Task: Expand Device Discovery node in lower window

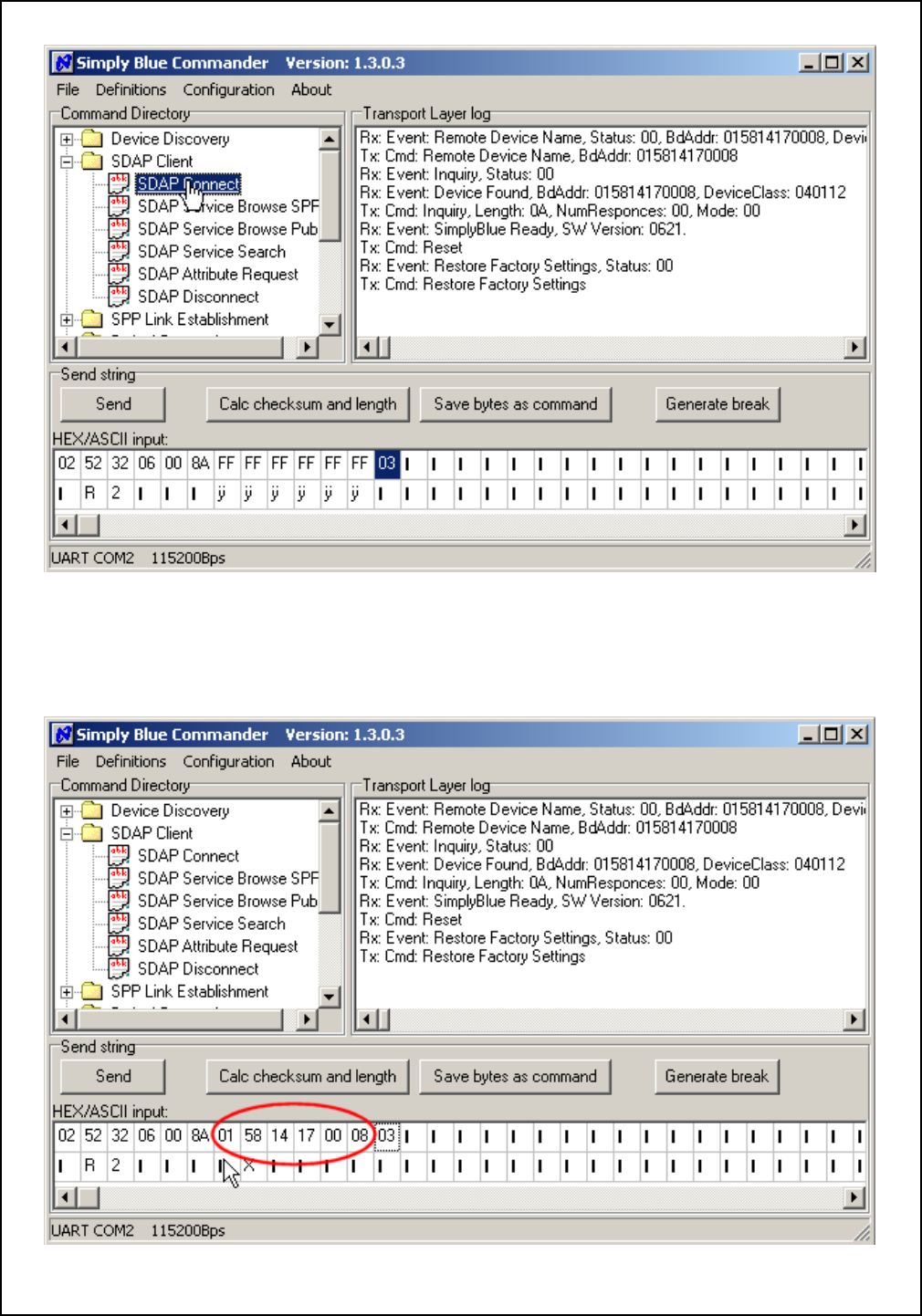Action: [x=67, y=811]
